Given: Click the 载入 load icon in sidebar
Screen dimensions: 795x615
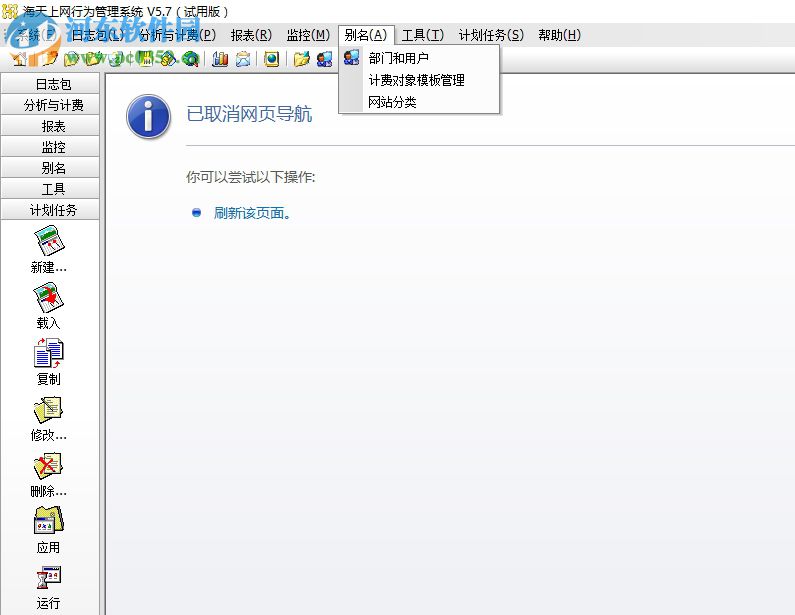Looking at the screenshot, I should pyautogui.click(x=49, y=297).
